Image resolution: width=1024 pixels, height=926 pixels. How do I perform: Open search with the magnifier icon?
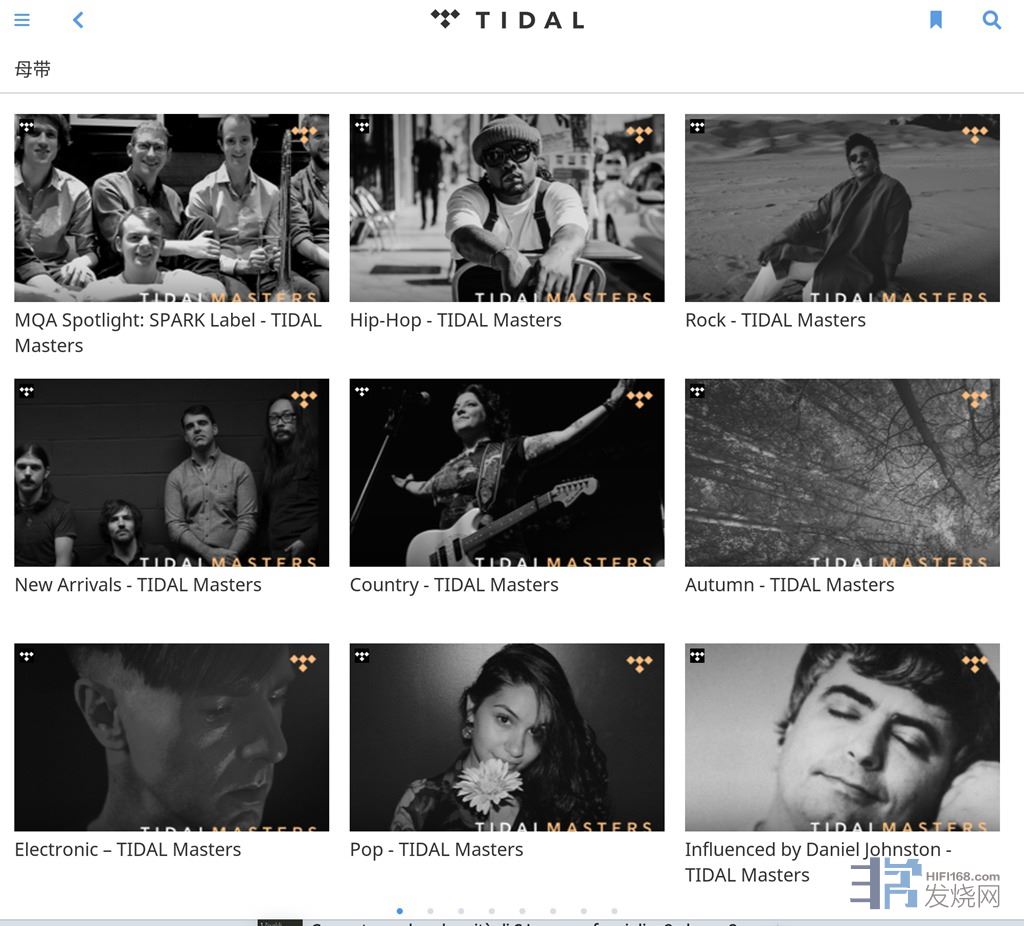tap(992, 20)
